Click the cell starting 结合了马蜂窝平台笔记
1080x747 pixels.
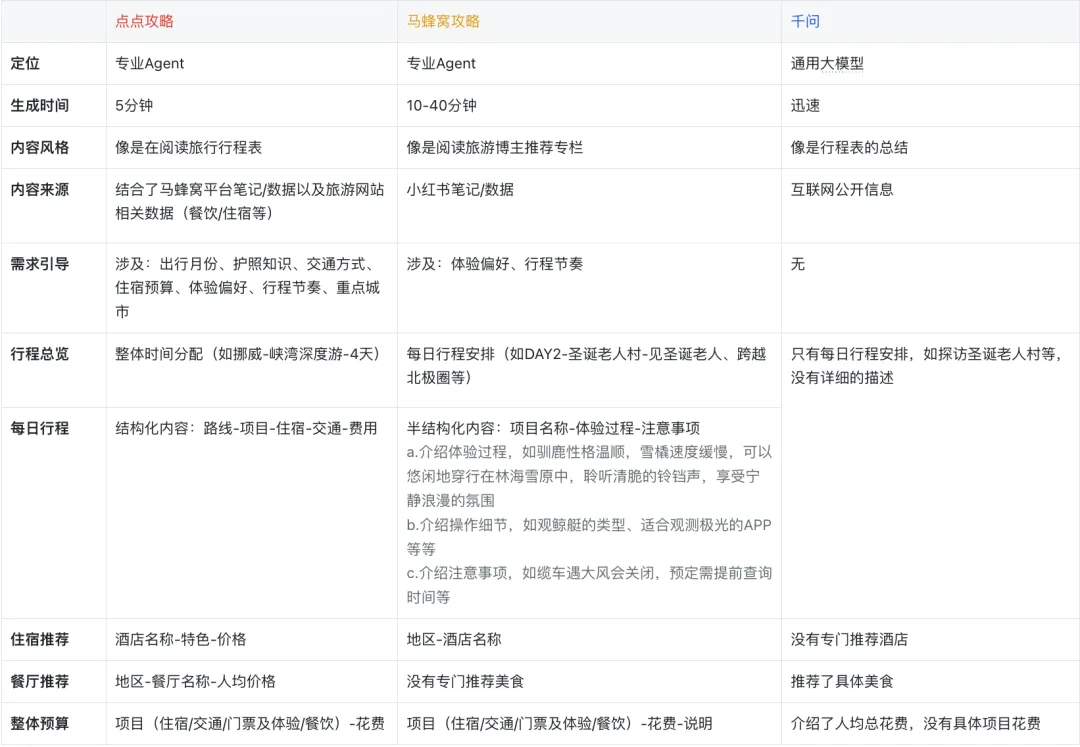250,201
